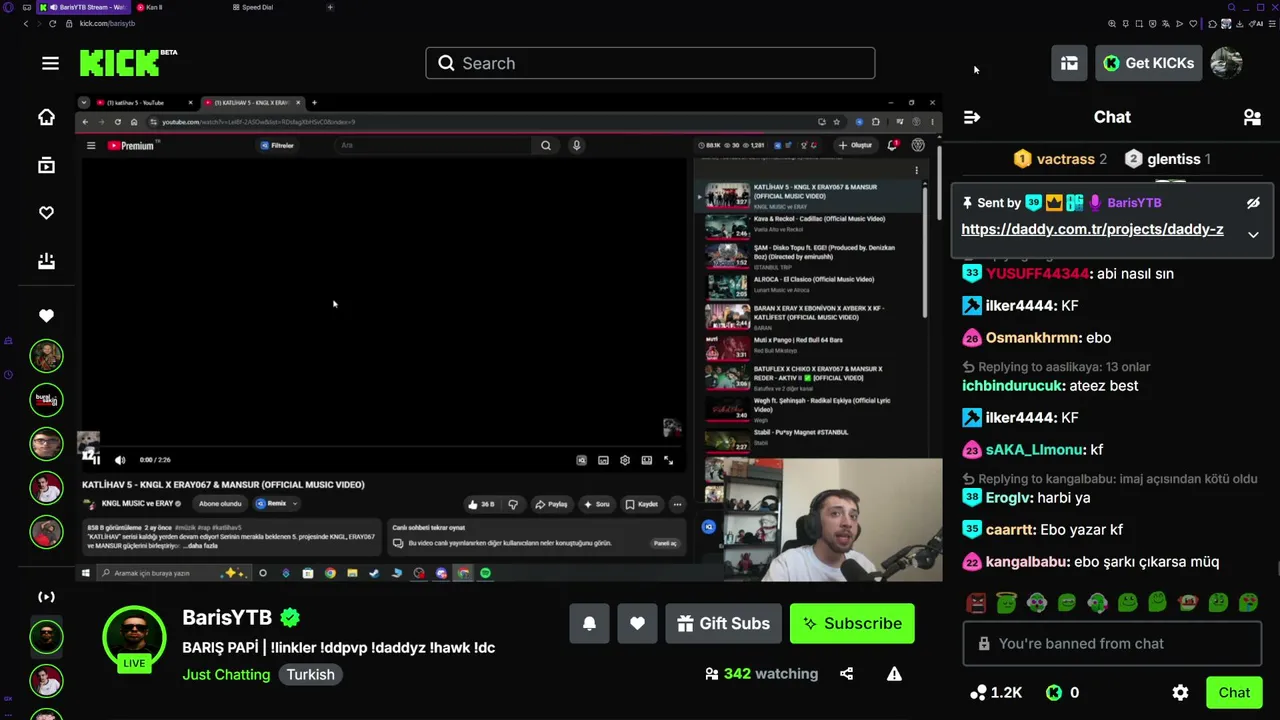Click the Gift Subs button
Image resolution: width=1280 pixels, height=720 pixels.
pos(723,623)
